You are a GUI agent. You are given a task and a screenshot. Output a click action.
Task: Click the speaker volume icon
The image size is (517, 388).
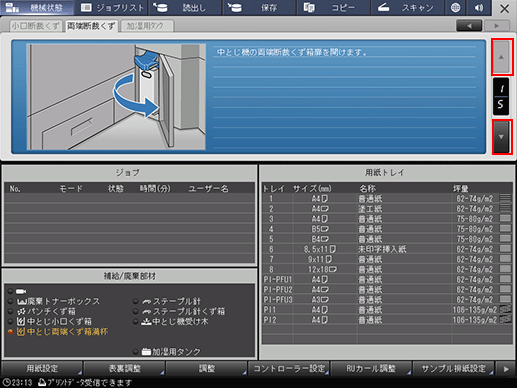click(x=479, y=7)
